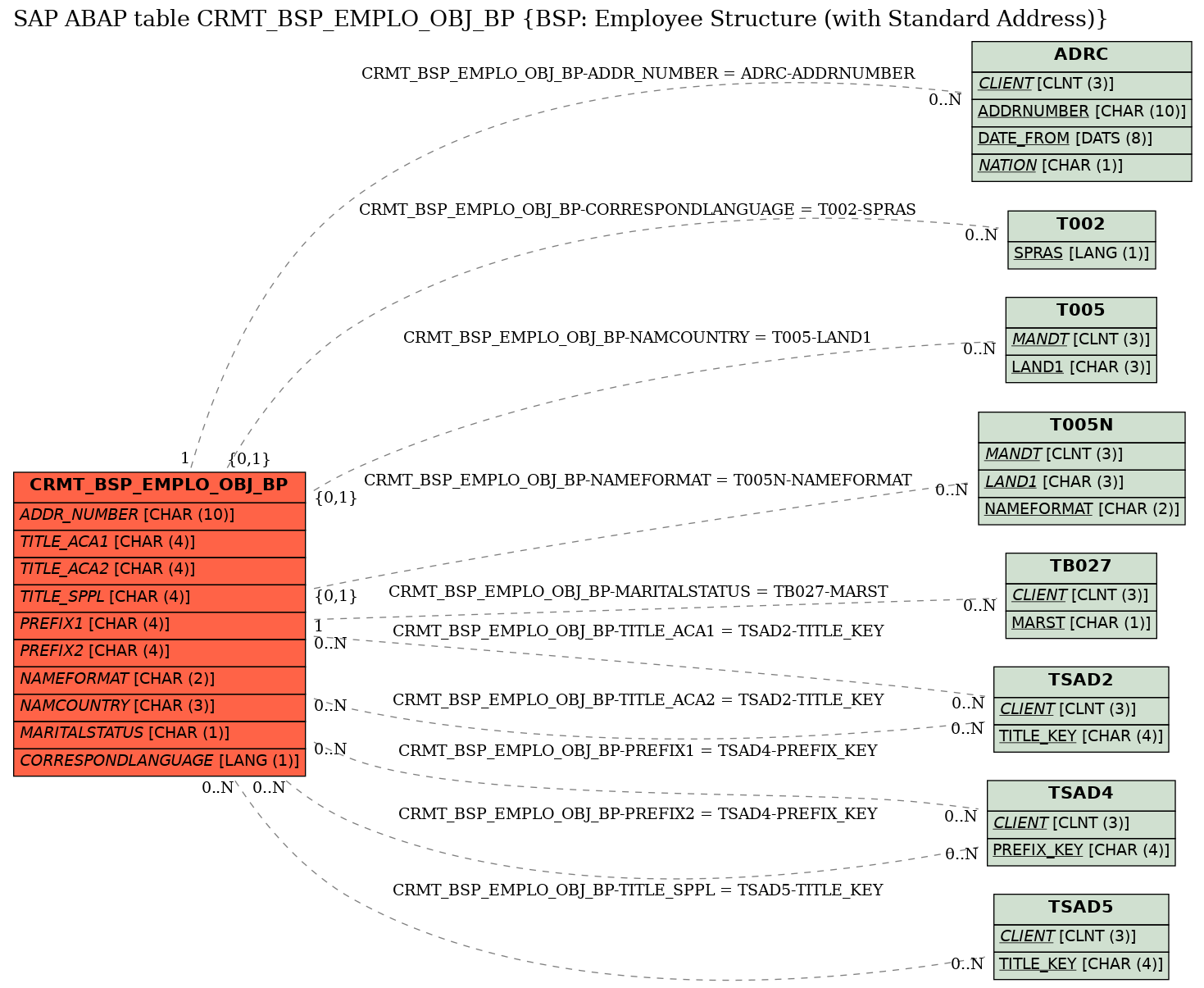The image size is (1204, 988).
Task: Select the TITLE_SPPL [CHAR (4)] field
Action: coord(160,598)
